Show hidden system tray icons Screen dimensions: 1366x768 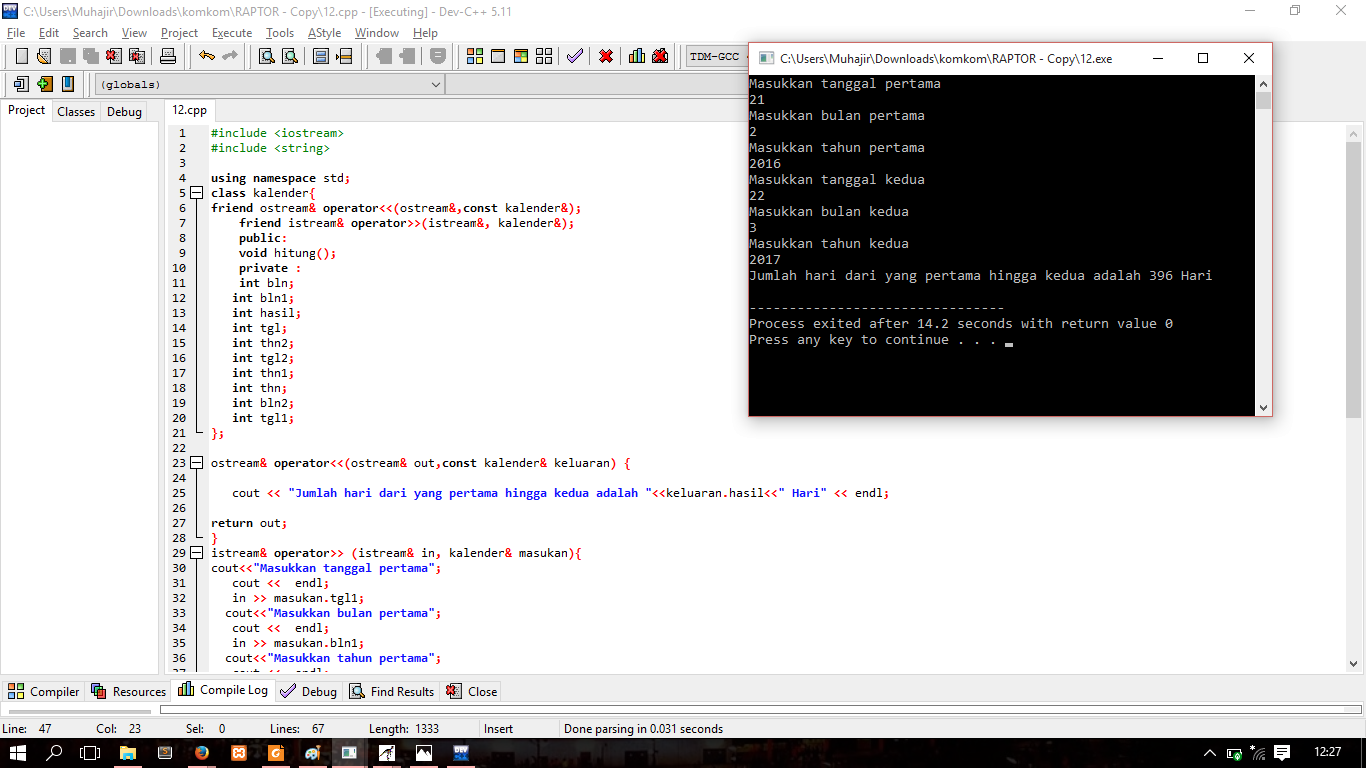(x=1210, y=752)
